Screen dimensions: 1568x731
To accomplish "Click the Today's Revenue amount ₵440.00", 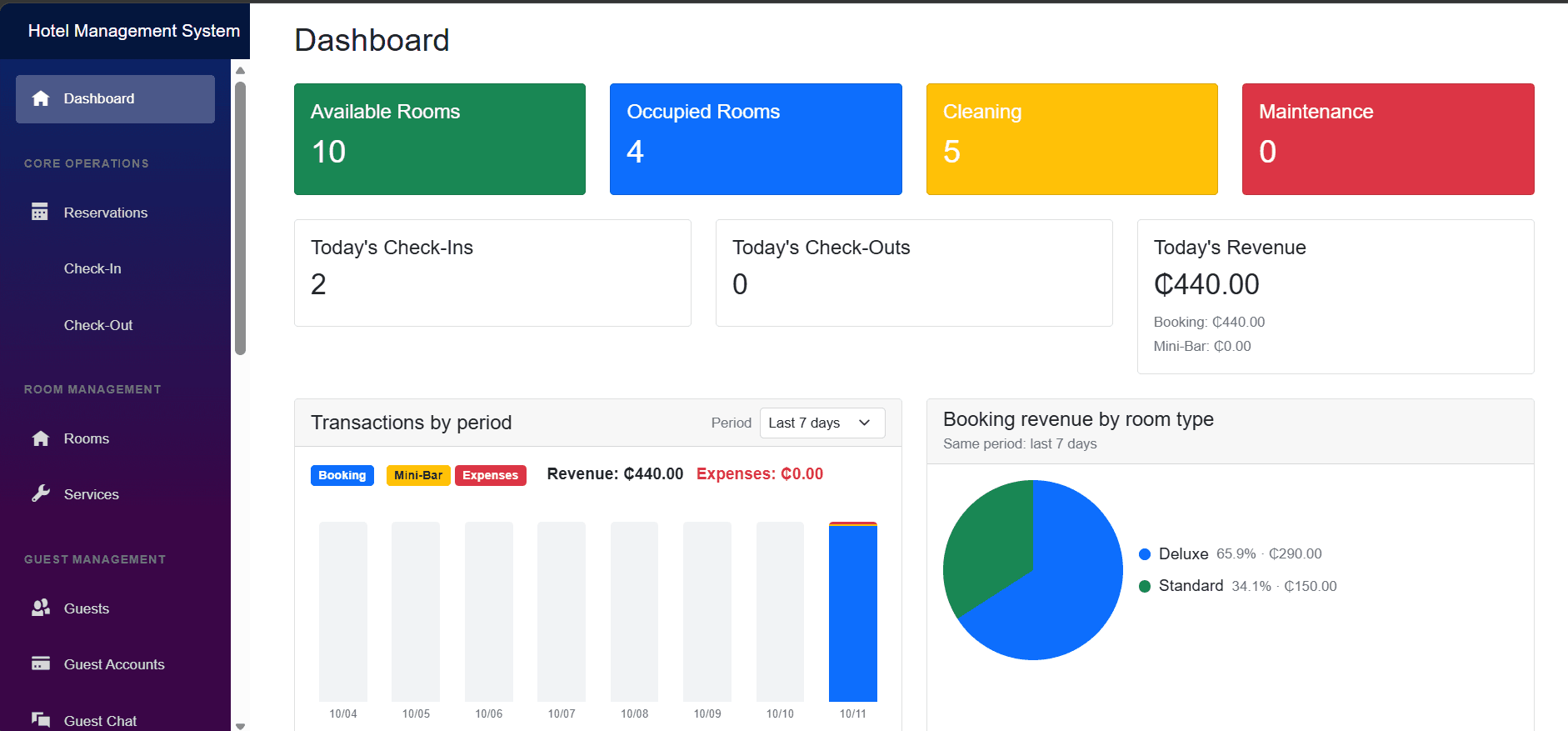I will click(1206, 284).
